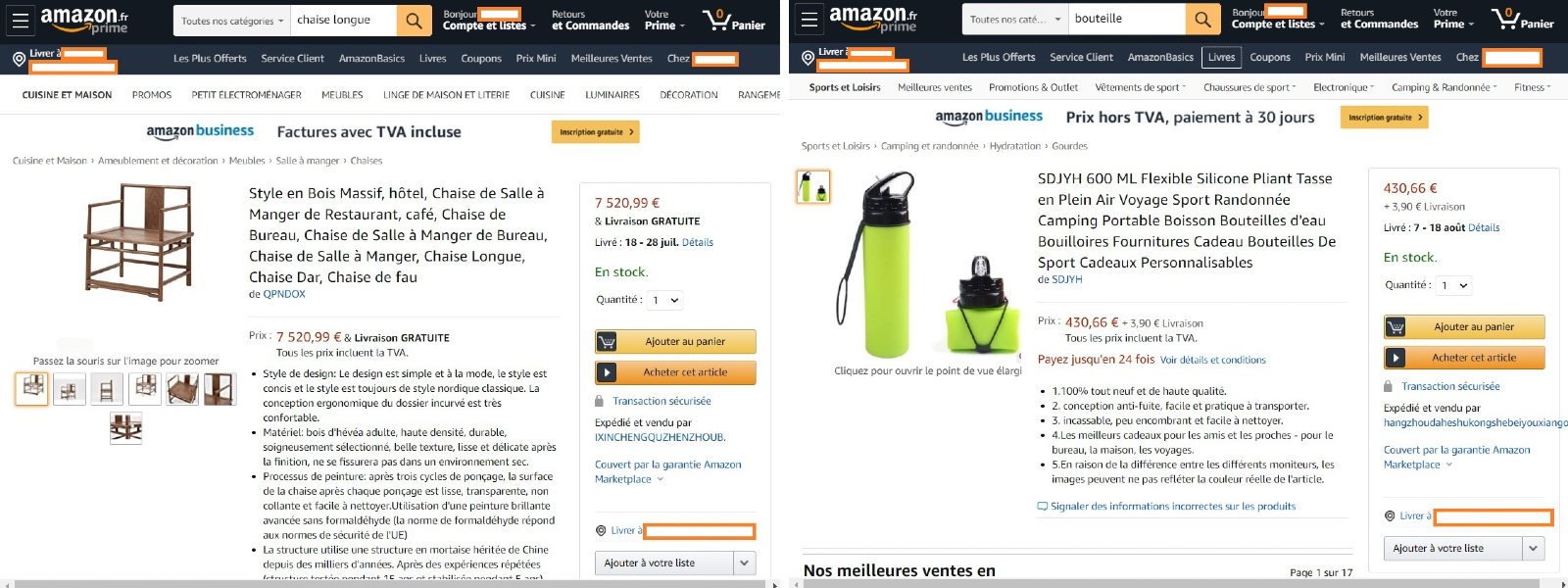The width and height of the screenshot is (1568, 588).
Task: Click the padlock icon beside the bottle's "Transaction sécurisée"
Action: tap(1388, 386)
